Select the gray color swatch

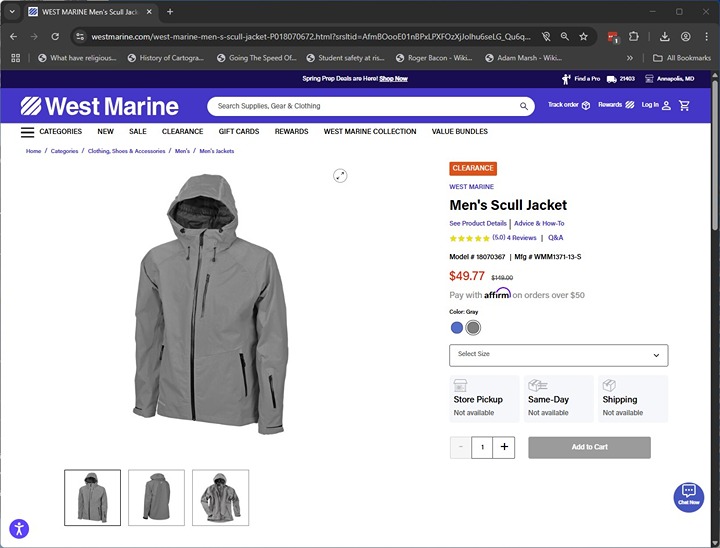(473, 328)
